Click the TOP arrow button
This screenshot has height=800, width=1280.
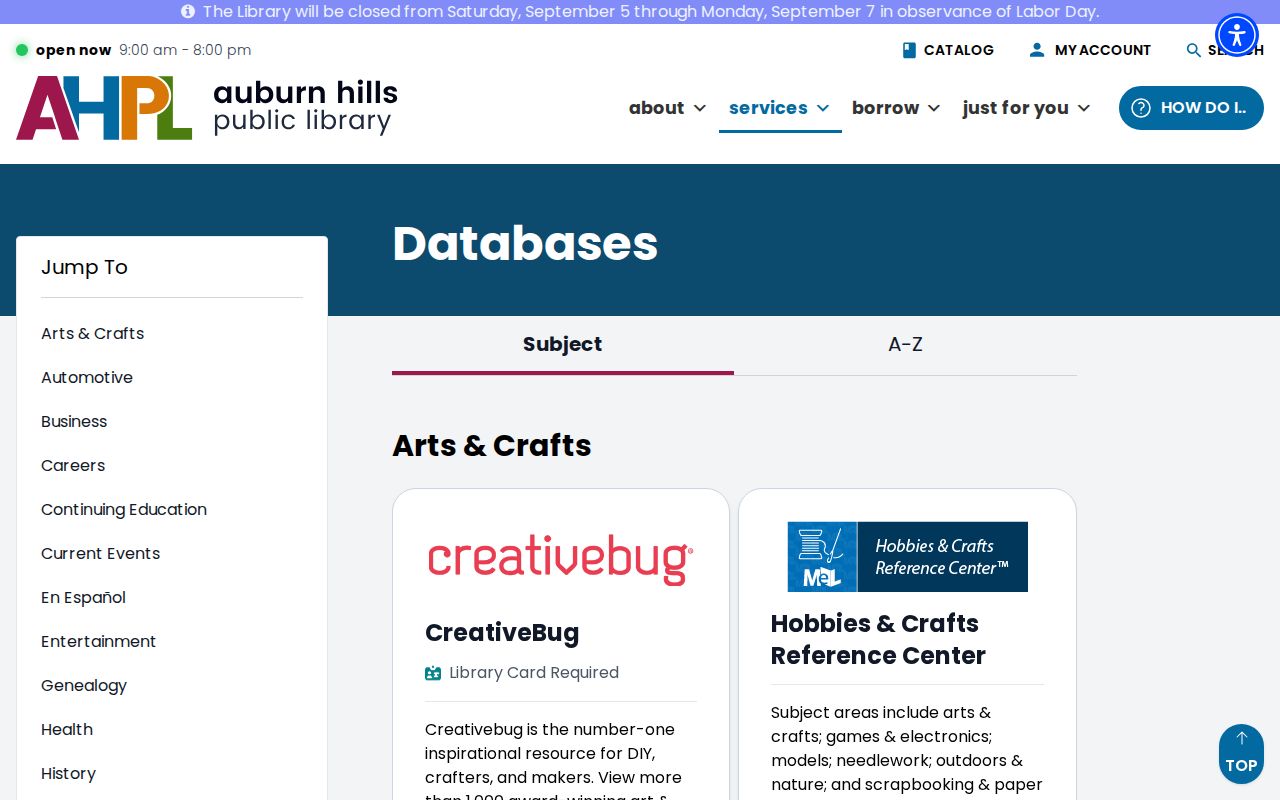(1241, 754)
